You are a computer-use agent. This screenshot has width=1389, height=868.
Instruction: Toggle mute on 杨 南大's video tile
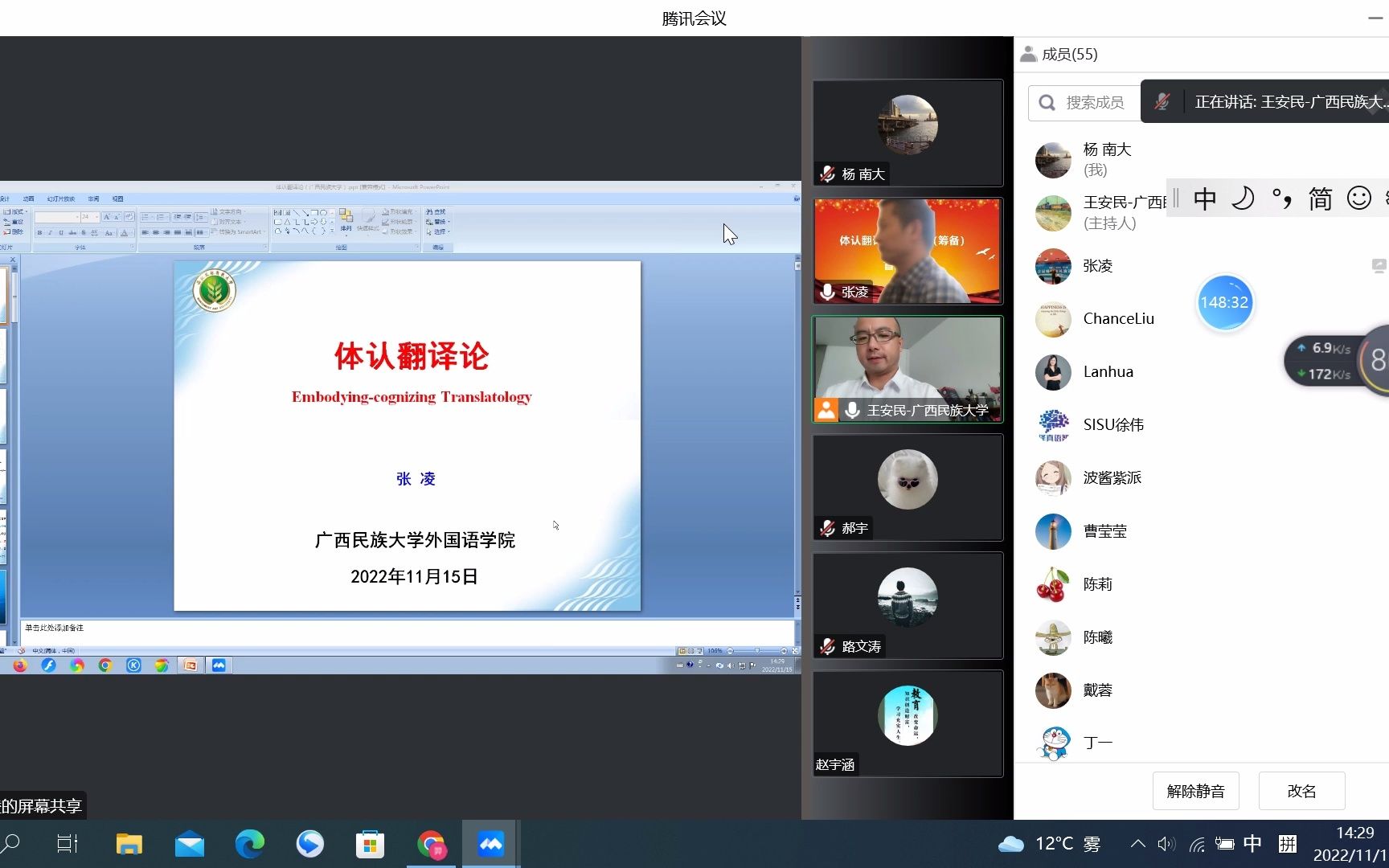[x=827, y=174]
